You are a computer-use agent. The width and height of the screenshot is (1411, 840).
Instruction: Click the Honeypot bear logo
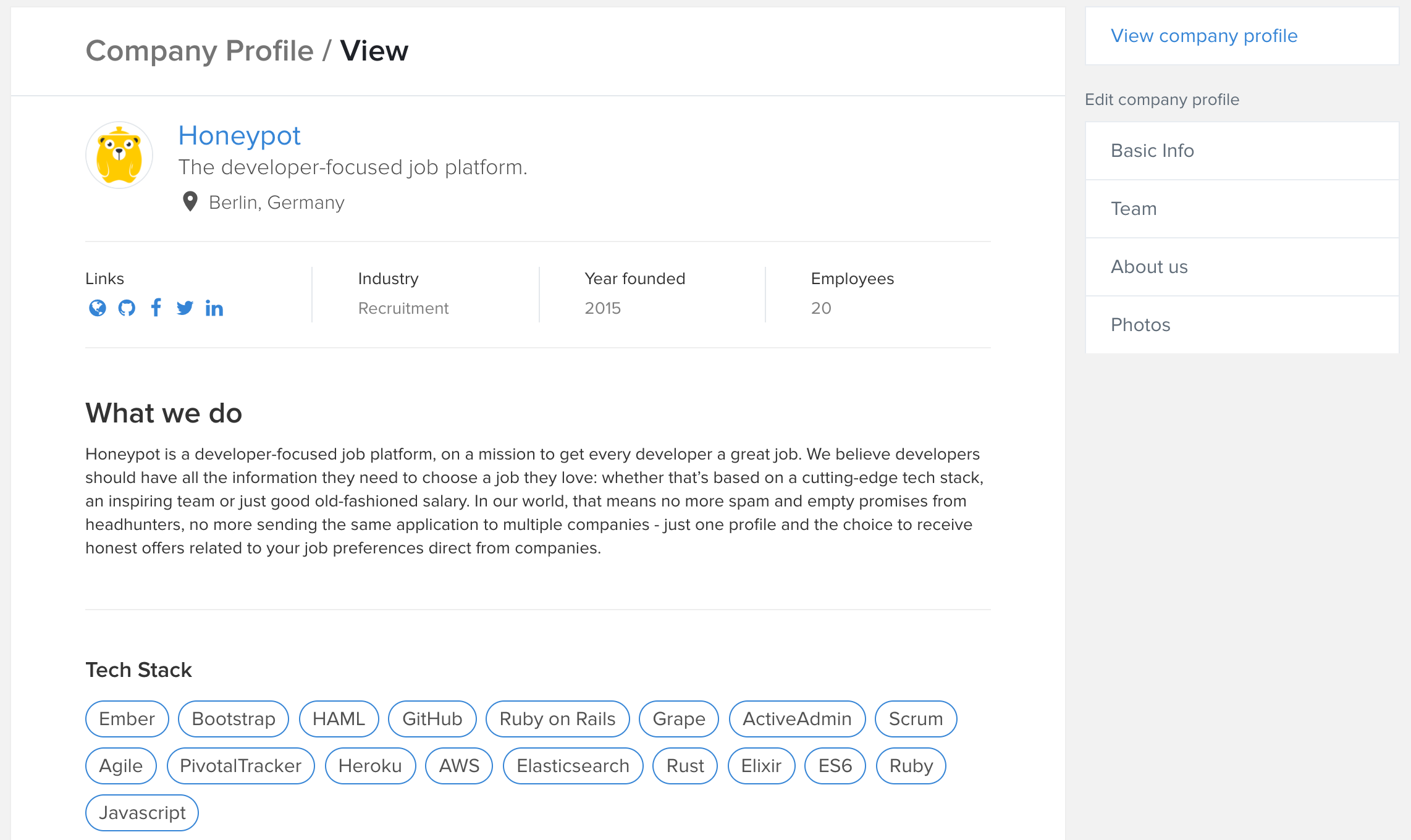[x=119, y=154]
